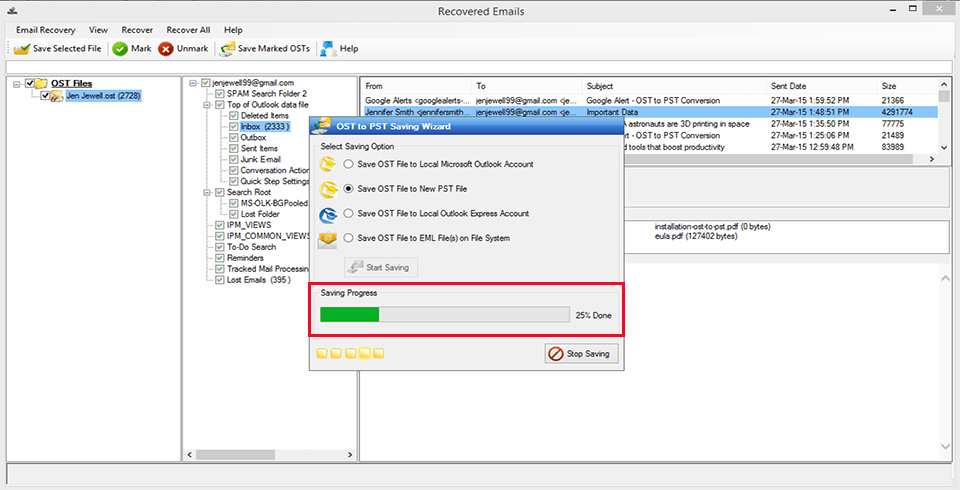Click the red Unmark icon
This screenshot has height=490, width=960.
click(165, 48)
